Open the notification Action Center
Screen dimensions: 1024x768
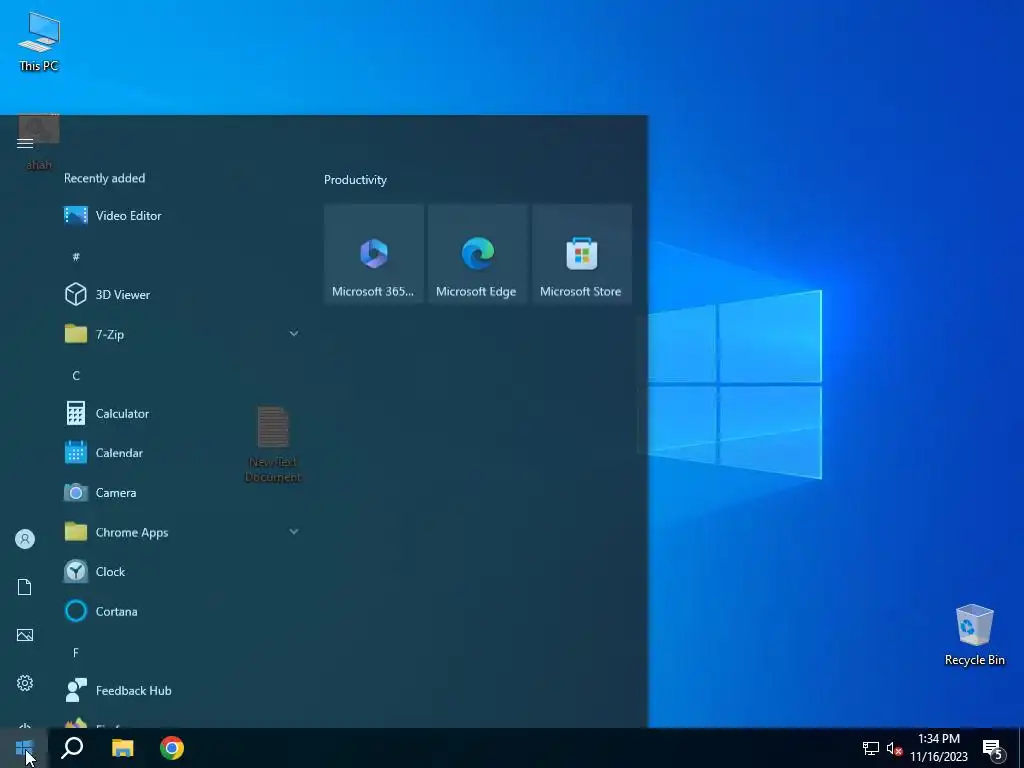click(993, 749)
